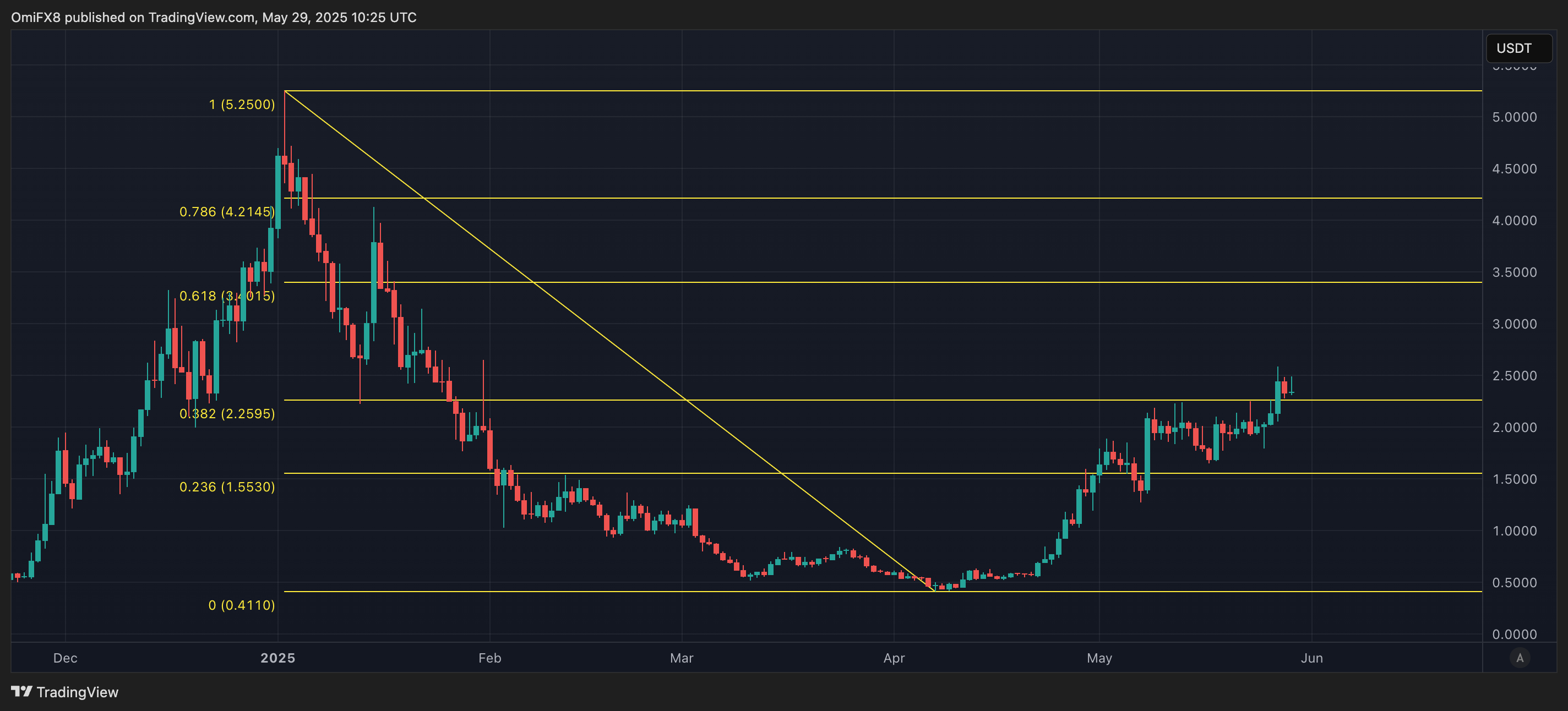The image size is (1568, 711).
Task: Click the 2025 label on time axis
Action: [x=277, y=658]
